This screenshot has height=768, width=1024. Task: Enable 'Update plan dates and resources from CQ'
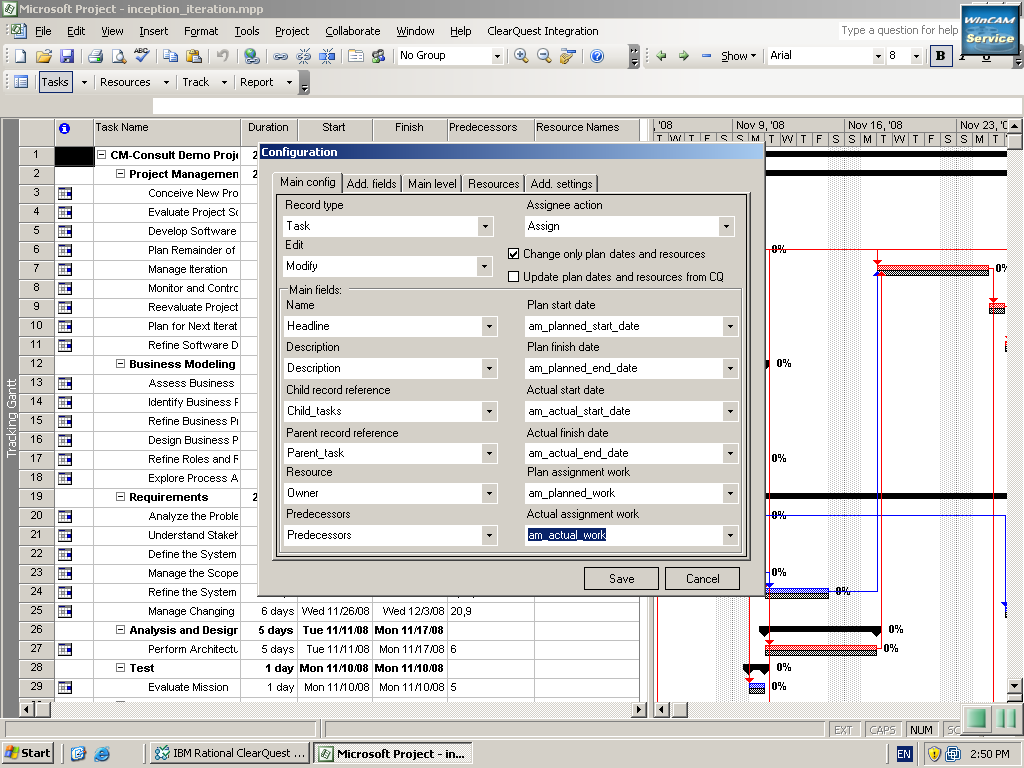(513, 277)
